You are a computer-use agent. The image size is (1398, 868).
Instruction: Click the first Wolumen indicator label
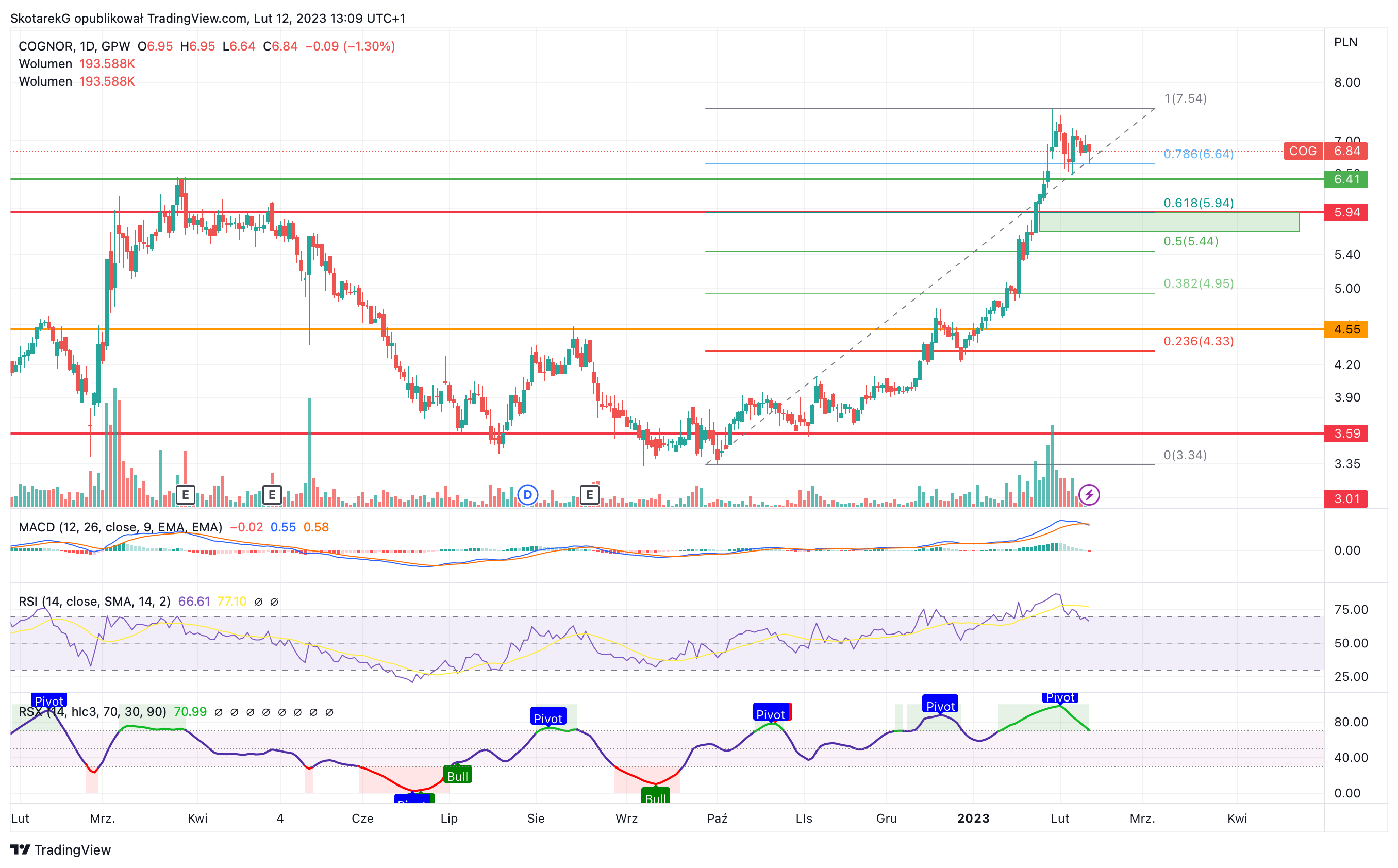coord(45,64)
